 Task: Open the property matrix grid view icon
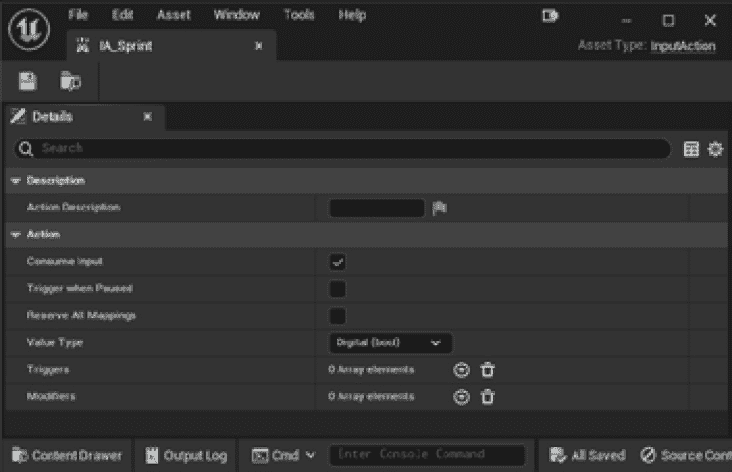pos(691,149)
